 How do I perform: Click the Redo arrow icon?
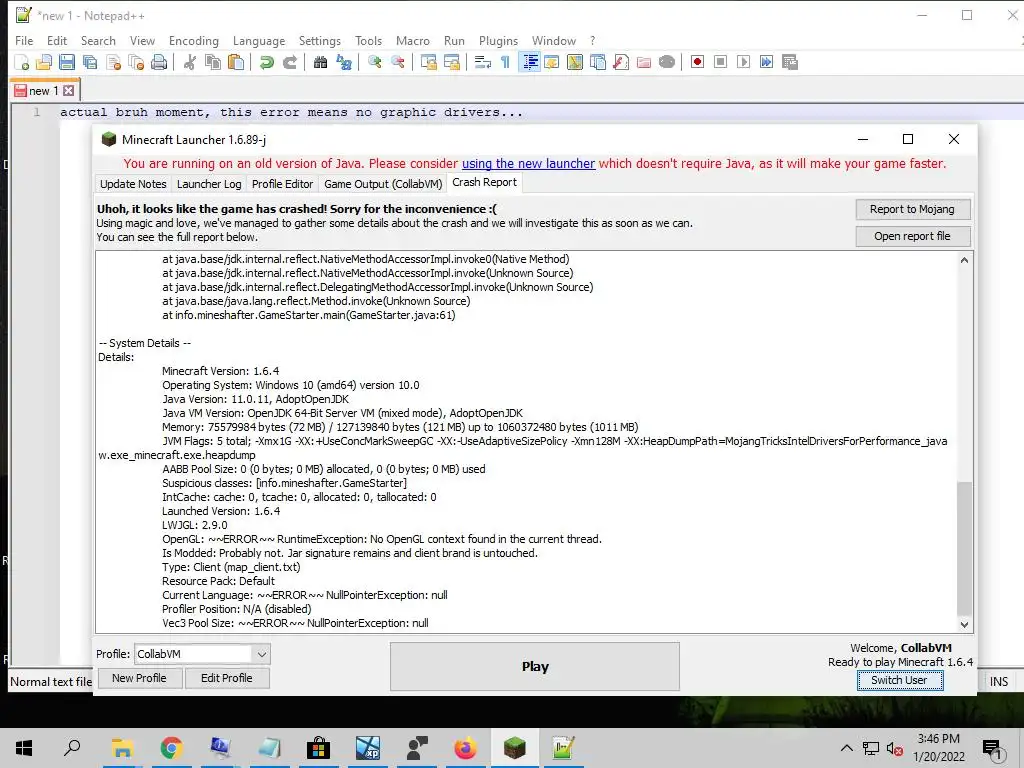point(290,62)
